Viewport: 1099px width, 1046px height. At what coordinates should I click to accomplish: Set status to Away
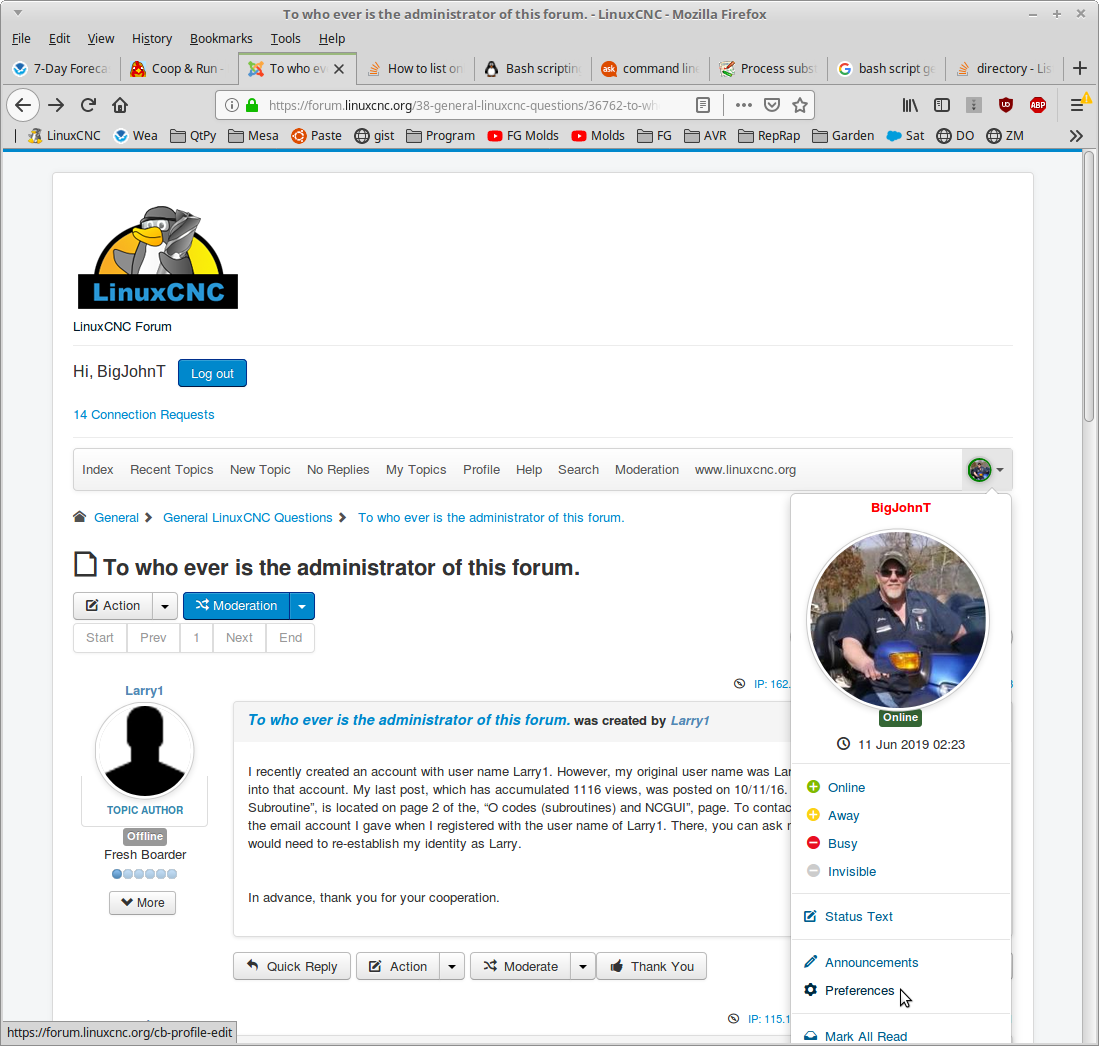click(843, 816)
